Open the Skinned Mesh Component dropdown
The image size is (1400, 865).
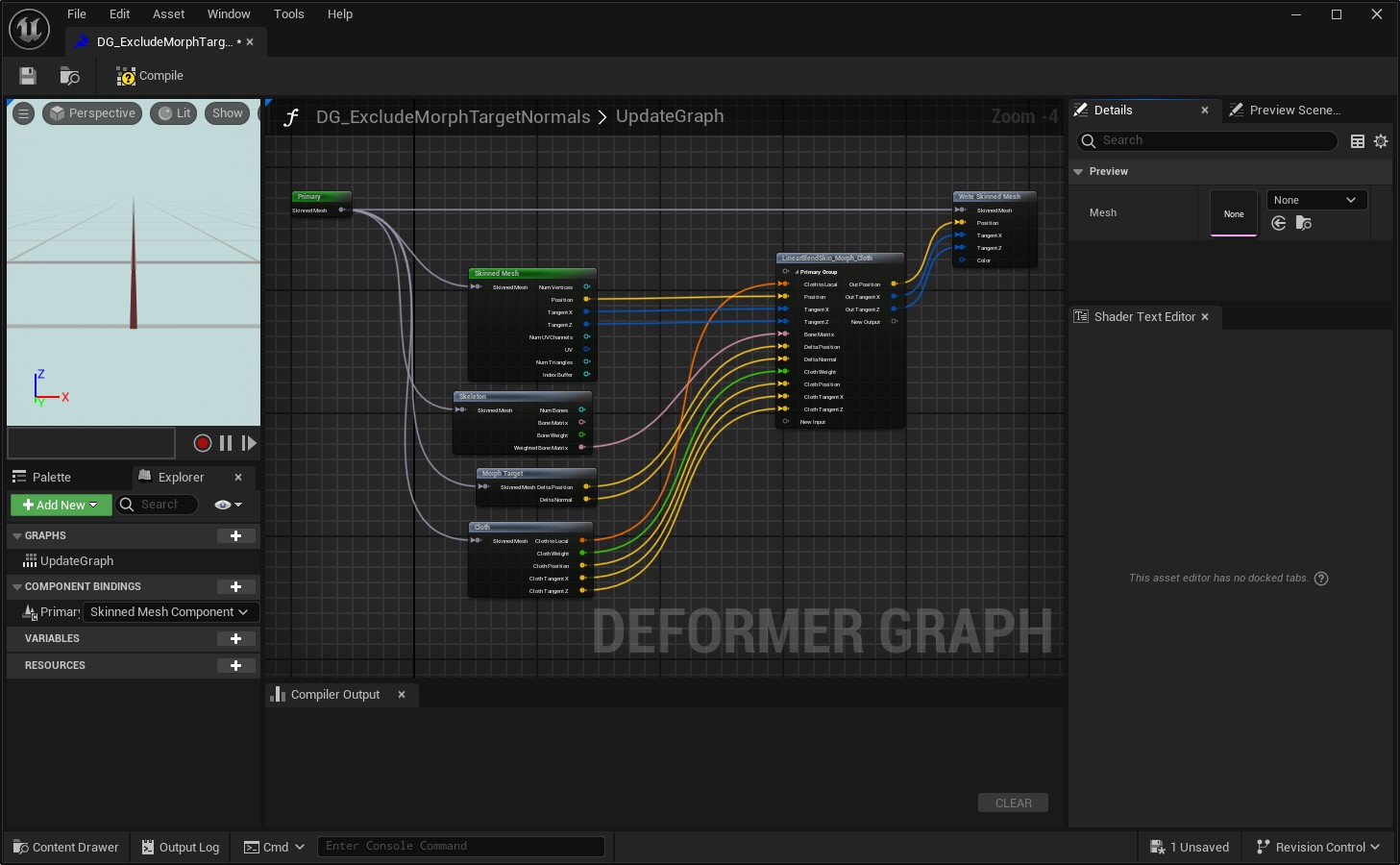pos(169,612)
